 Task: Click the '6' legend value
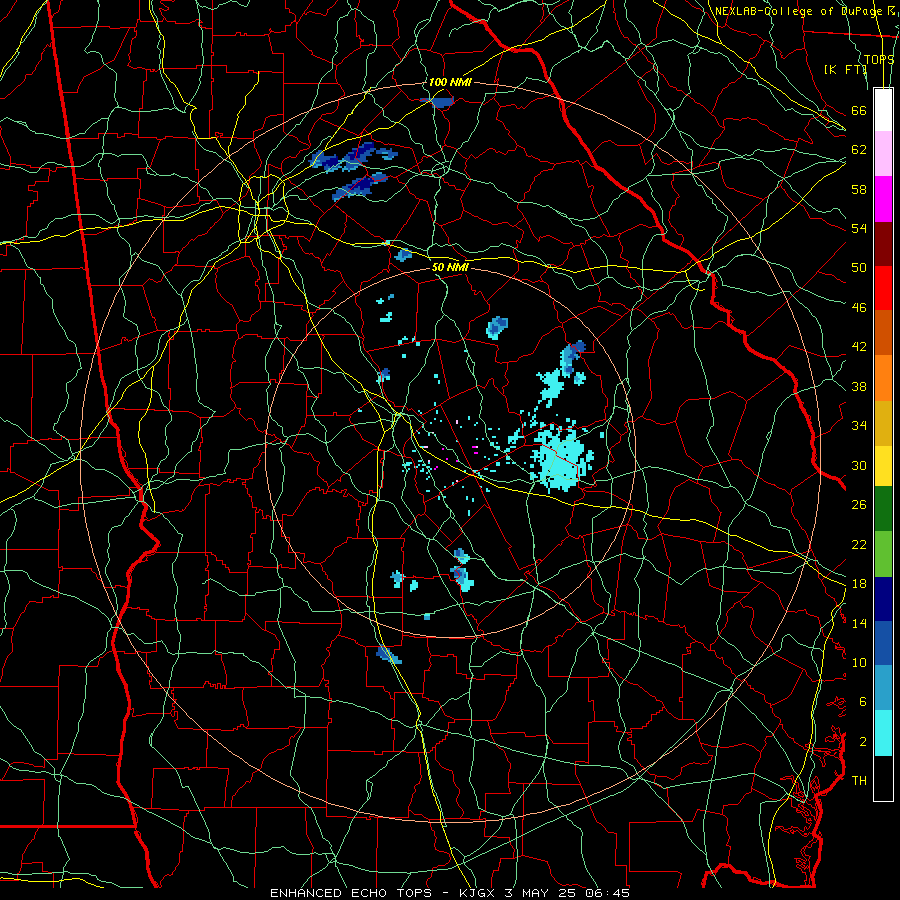click(863, 702)
